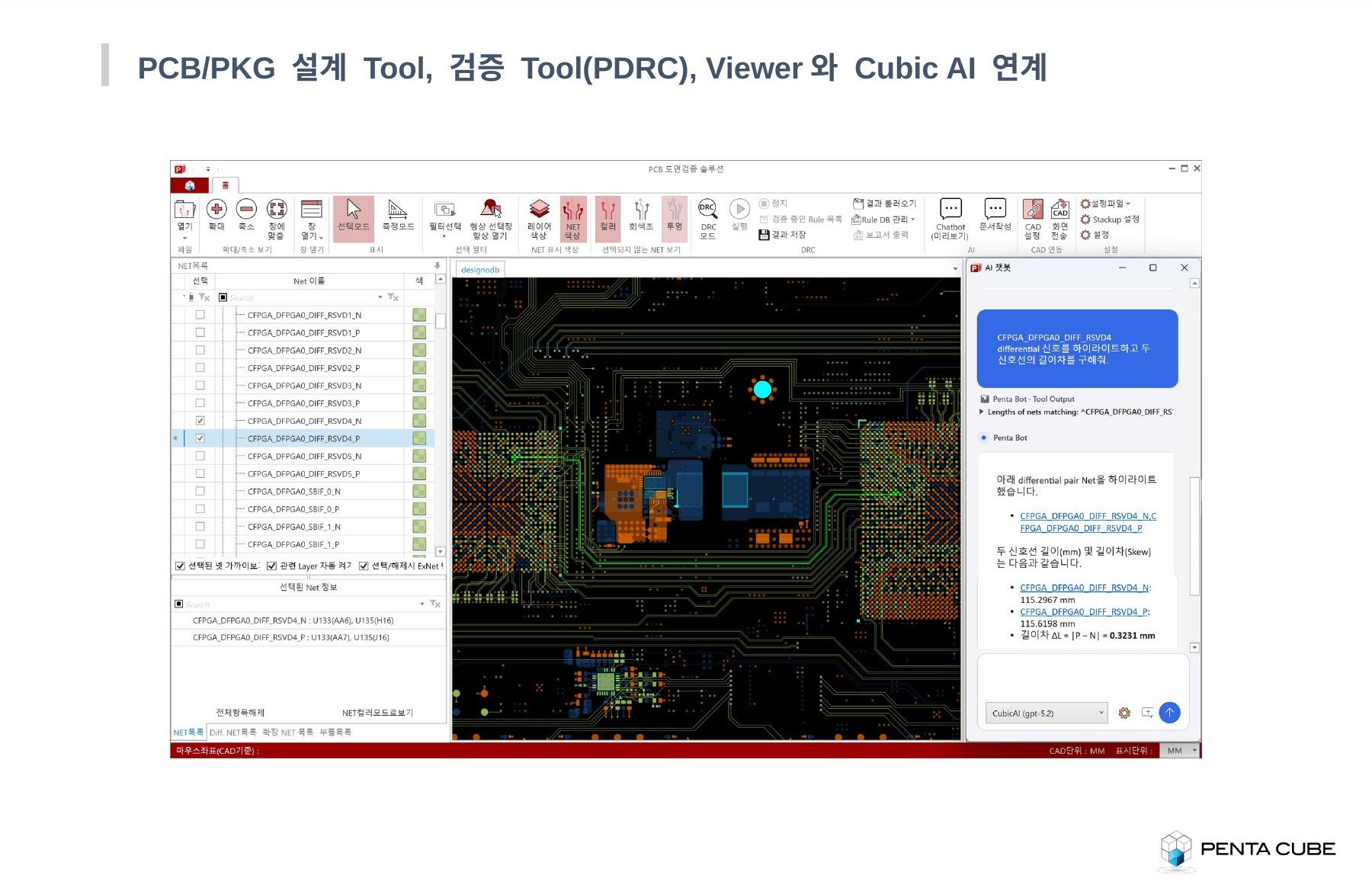Change color swatch for CFPGA_DFPGA0_SBIF_1_P
Screen dimensions: 1372x891
coord(419,544)
